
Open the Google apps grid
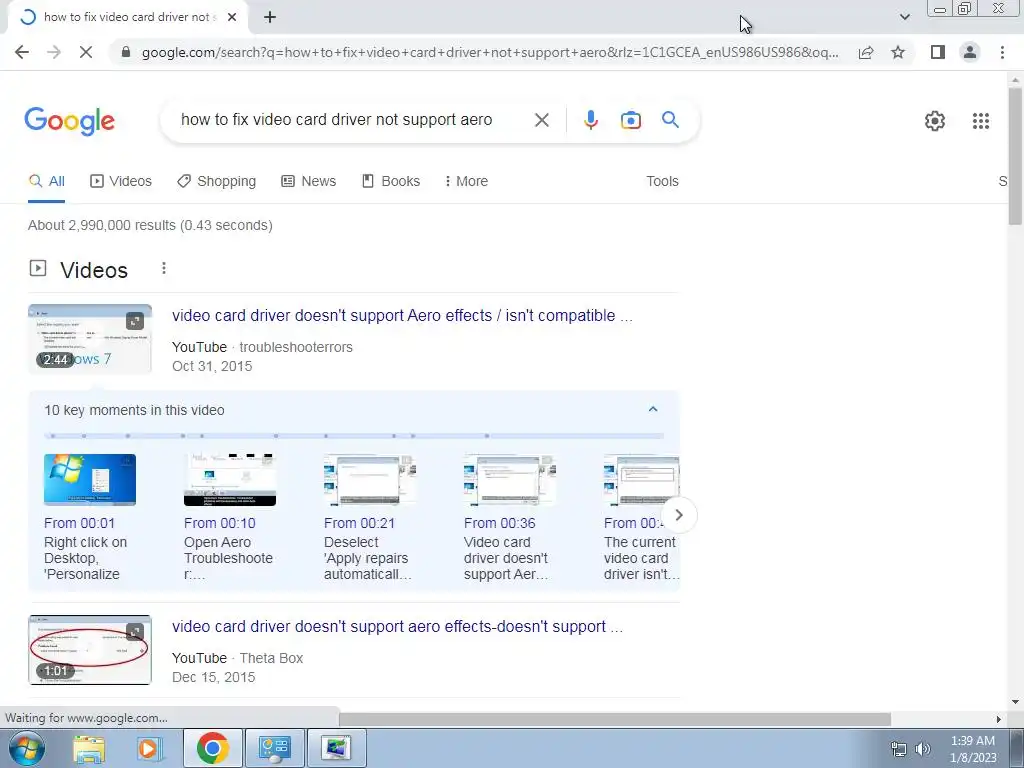(x=980, y=121)
